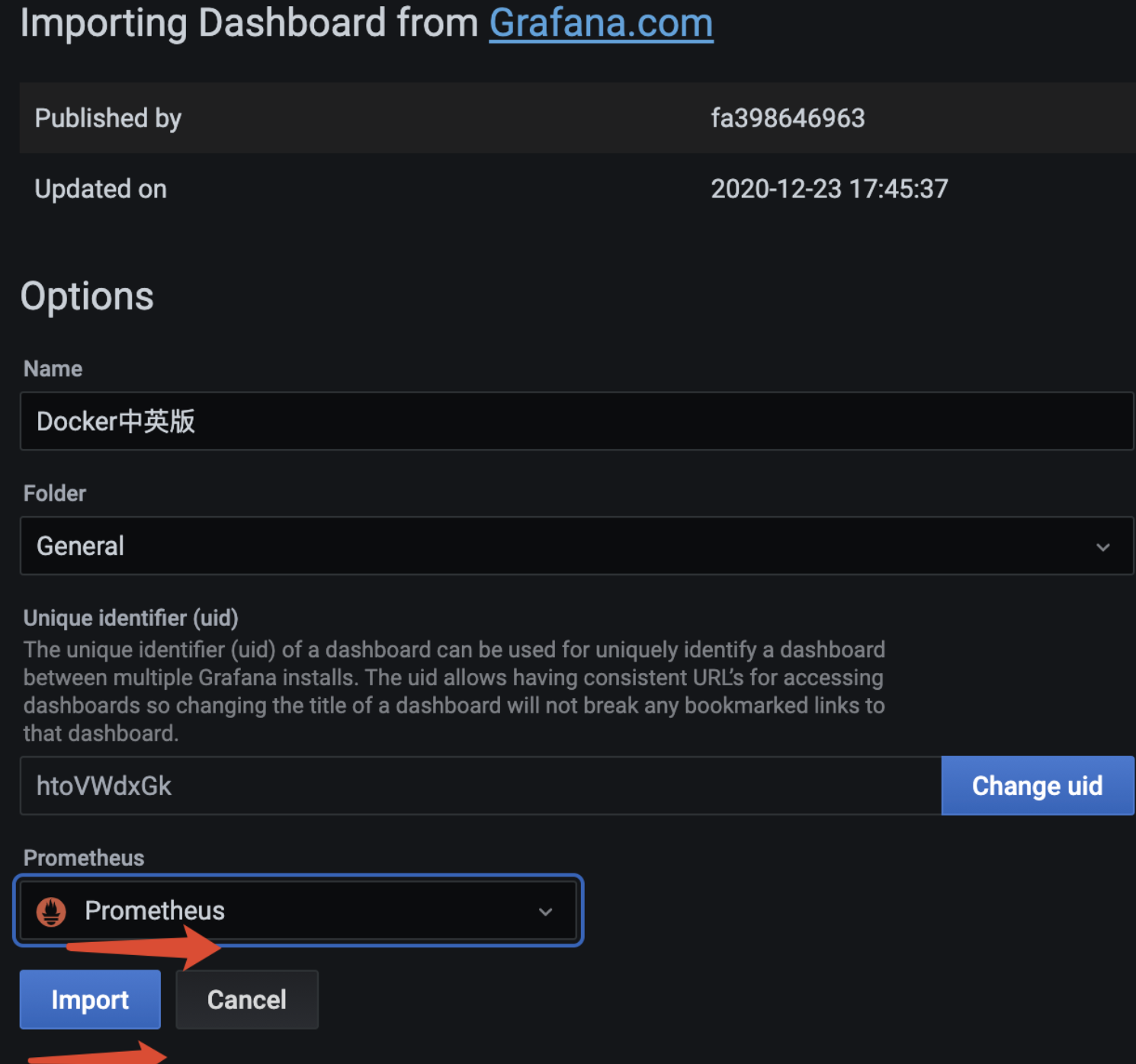1136x1064 pixels.
Task: Click updated date '2020-12-23 17:45:37'
Action: pyautogui.click(x=830, y=189)
